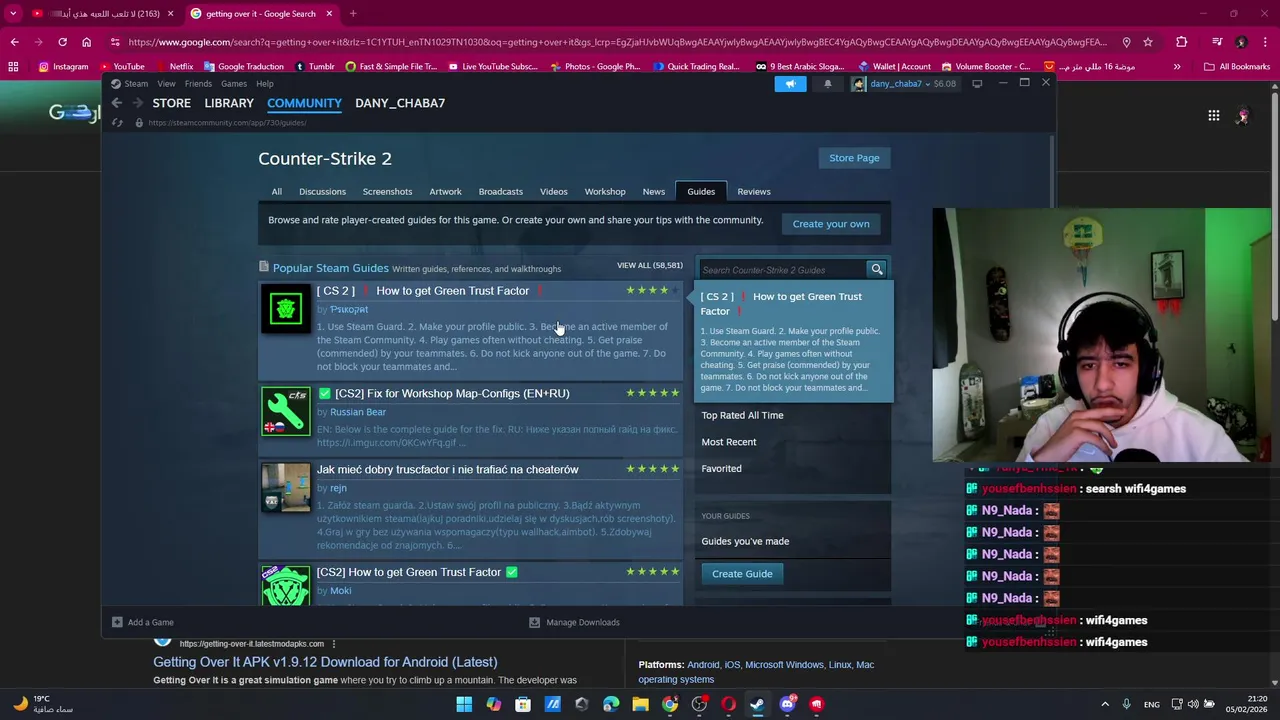
Task: Click the Add a Game plus icon
Action: click(x=117, y=622)
